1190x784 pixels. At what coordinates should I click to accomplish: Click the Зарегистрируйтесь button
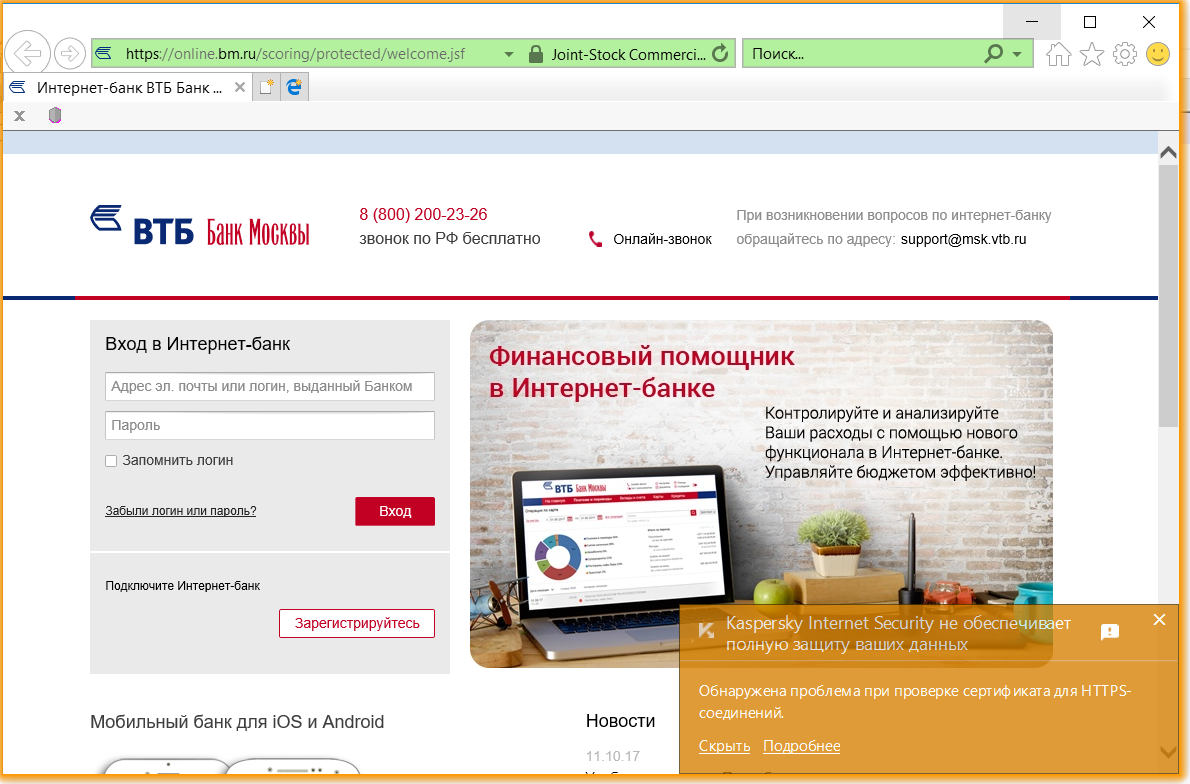point(357,623)
